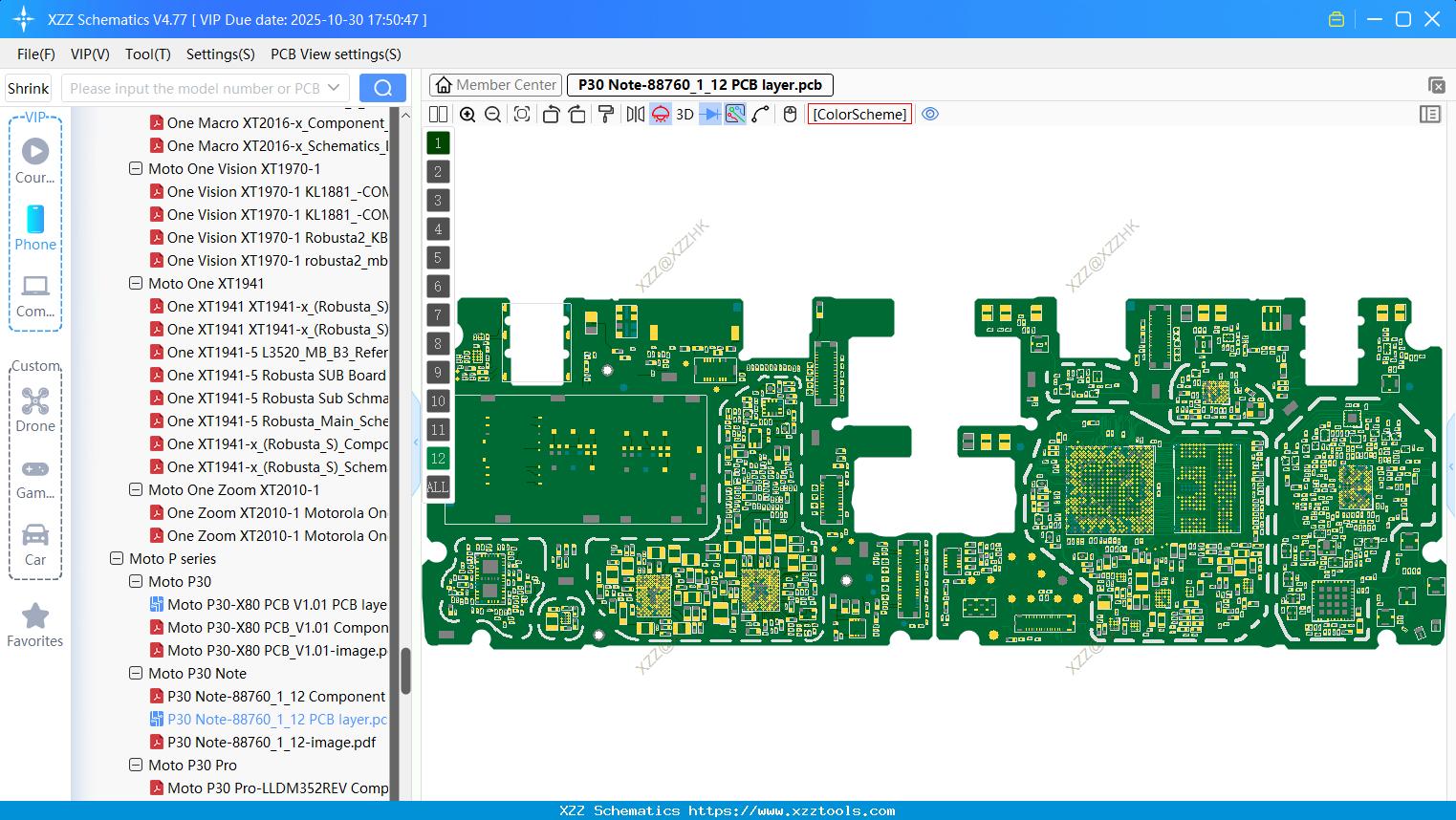This screenshot has width=1456, height=820.
Task: Select the zoom in tool
Action: (x=467, y=114)
